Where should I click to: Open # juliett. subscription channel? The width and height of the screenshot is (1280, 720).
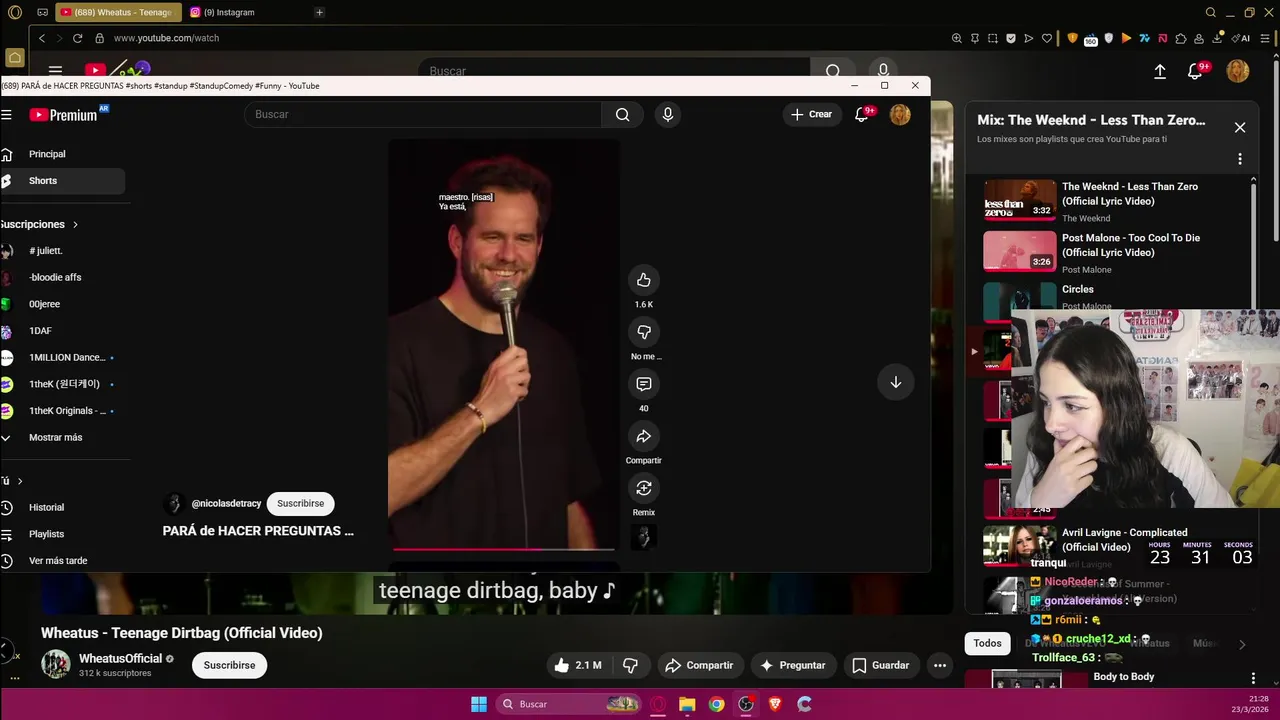[46, 251]
